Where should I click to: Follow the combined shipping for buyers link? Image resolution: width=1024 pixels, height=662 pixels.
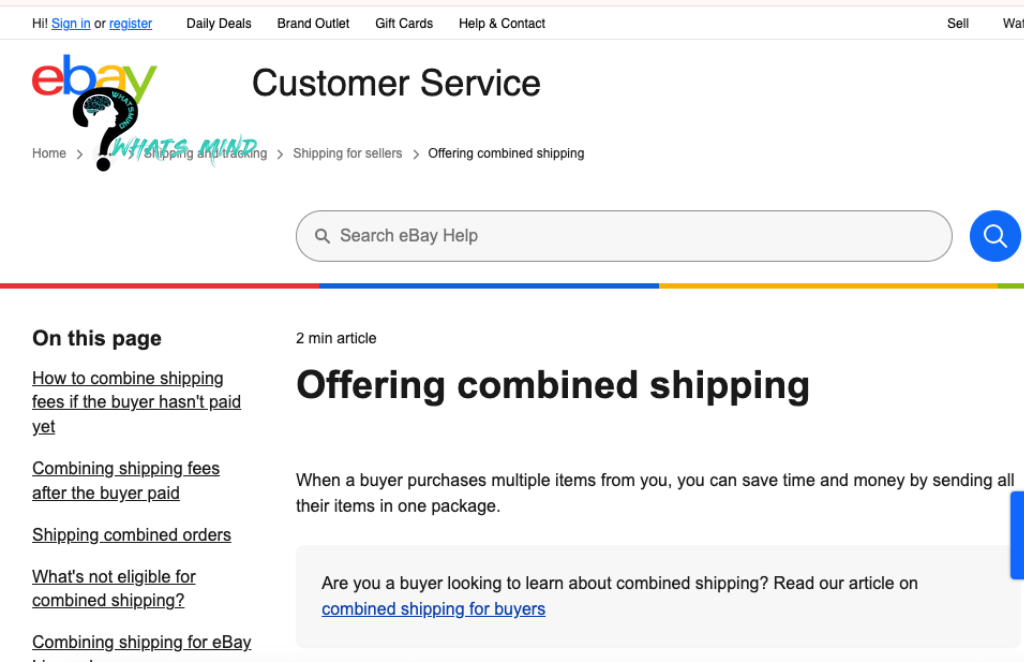433,609
